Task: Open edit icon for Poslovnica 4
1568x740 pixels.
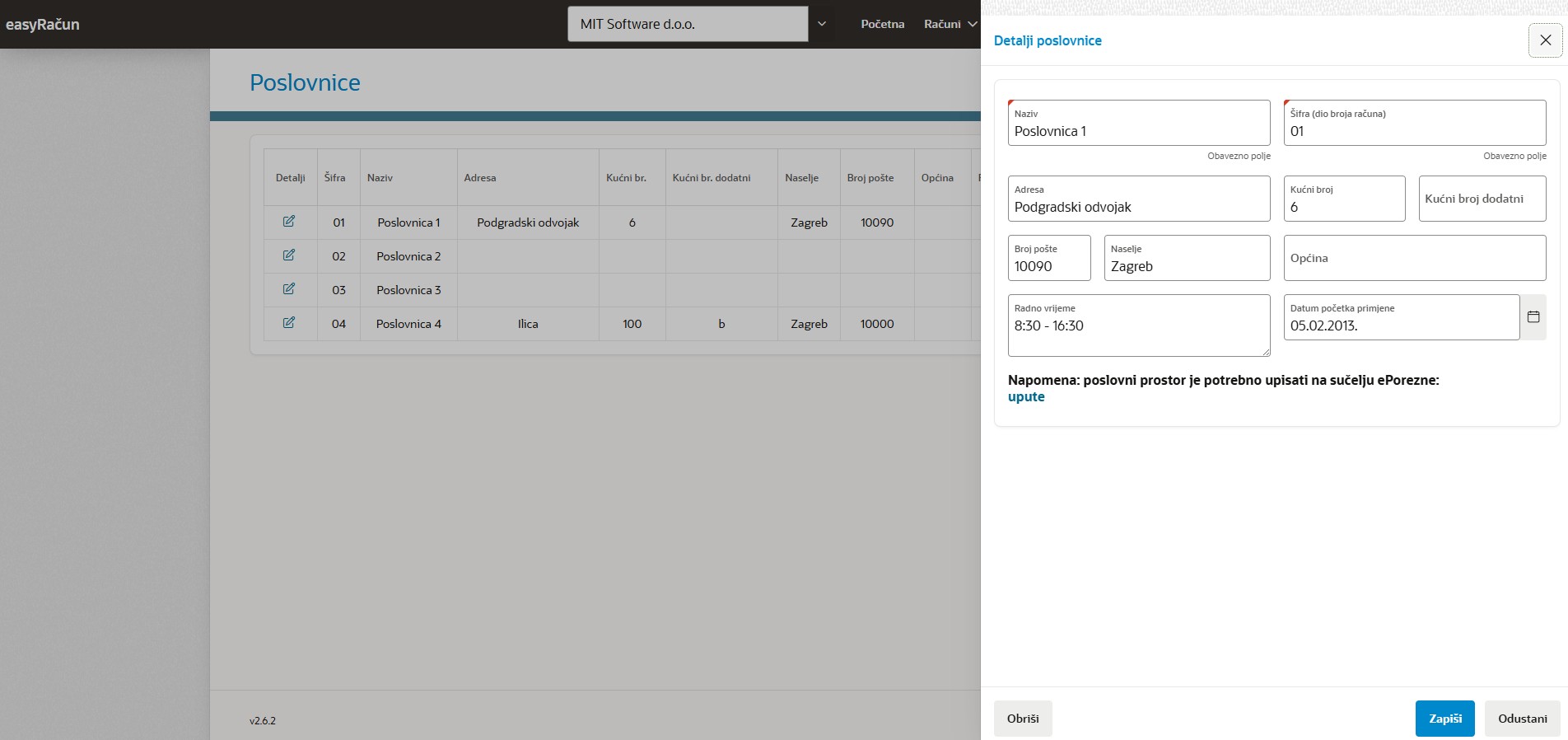Action: pos(289,323)
